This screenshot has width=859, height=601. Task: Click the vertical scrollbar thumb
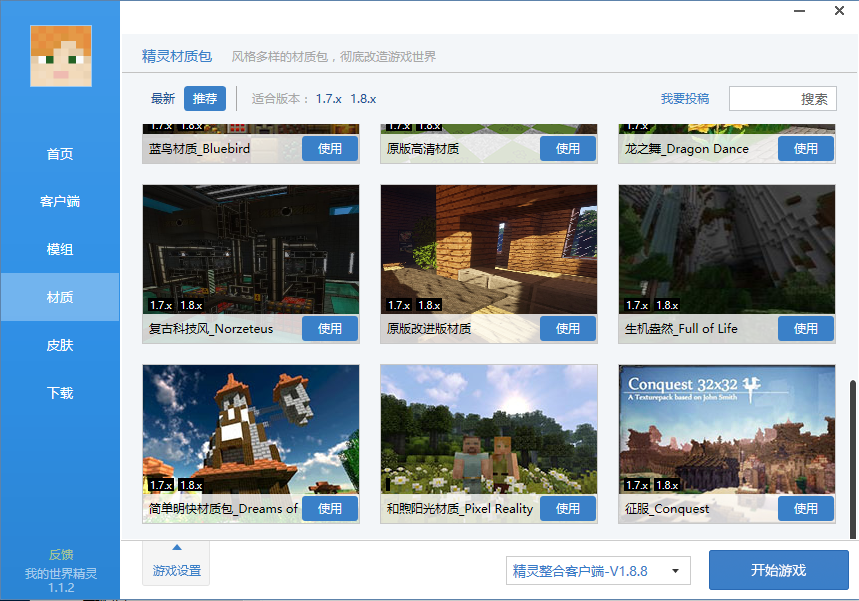coord(852,459)
